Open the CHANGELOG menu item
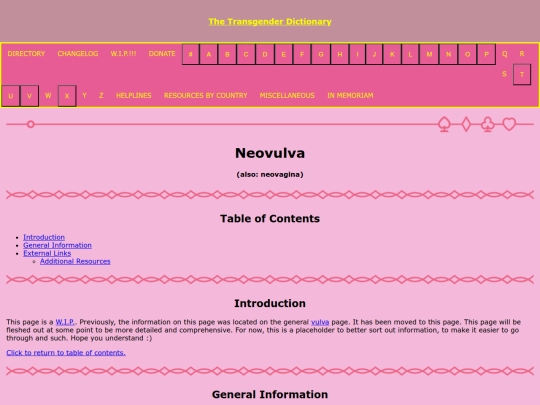Viewport: 540px width, 405px height. 78,54
